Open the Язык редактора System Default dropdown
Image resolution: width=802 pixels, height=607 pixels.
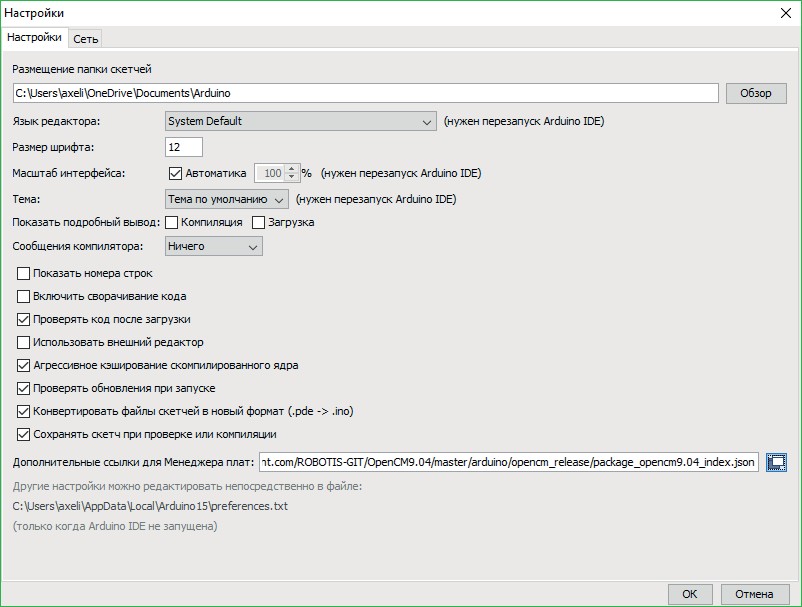point(299,122)
